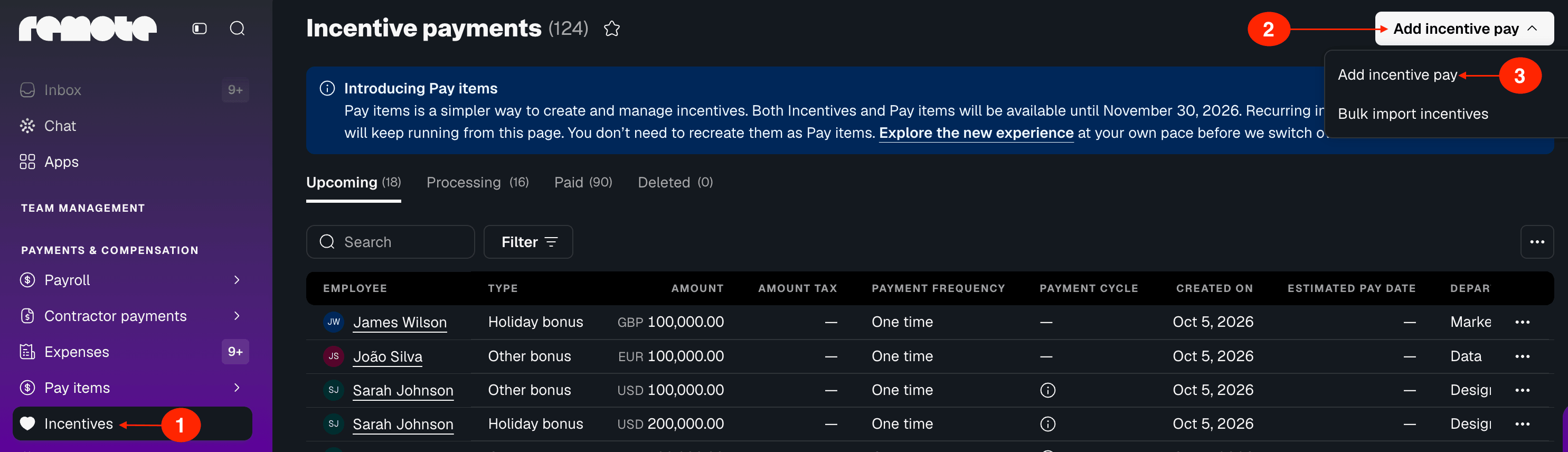Expand the Pay items chevron
Image resolution: width=1568 pixels, height=452 pixels.
click(x=237, y=388)
